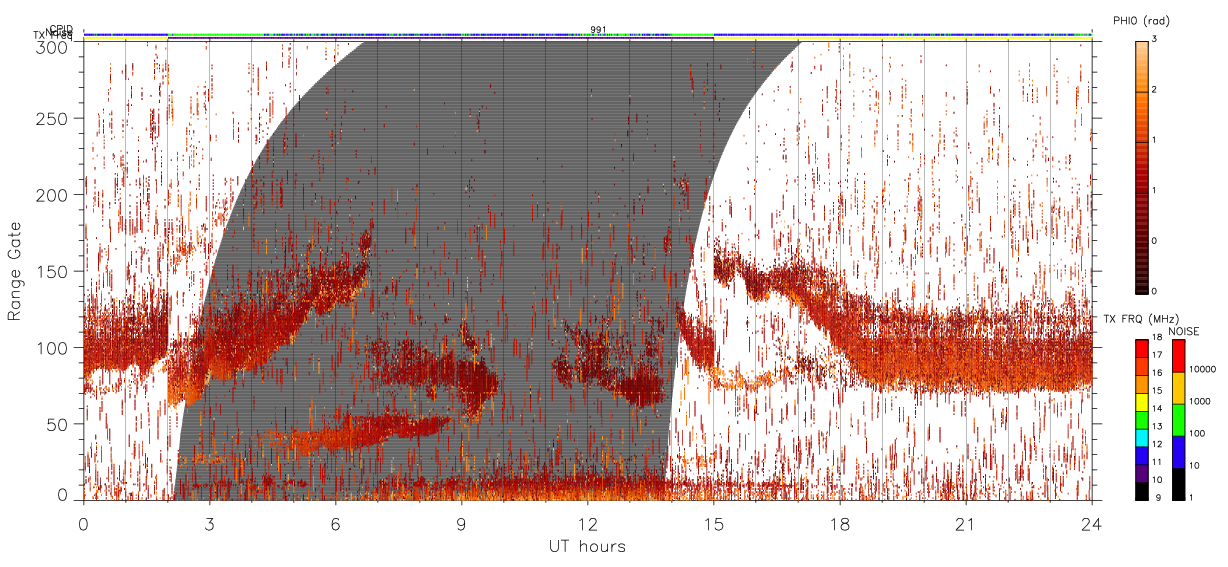Screen dimensions: 1228x567
Task: Click the 17 label on TX FRQ legend
Action: 1157,355
